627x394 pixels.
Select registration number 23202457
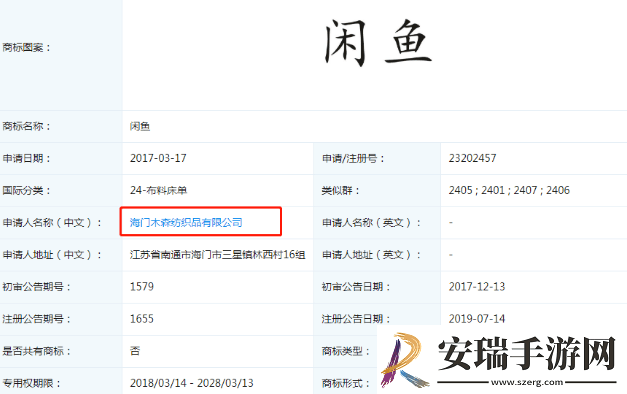[x=472, y=158]
